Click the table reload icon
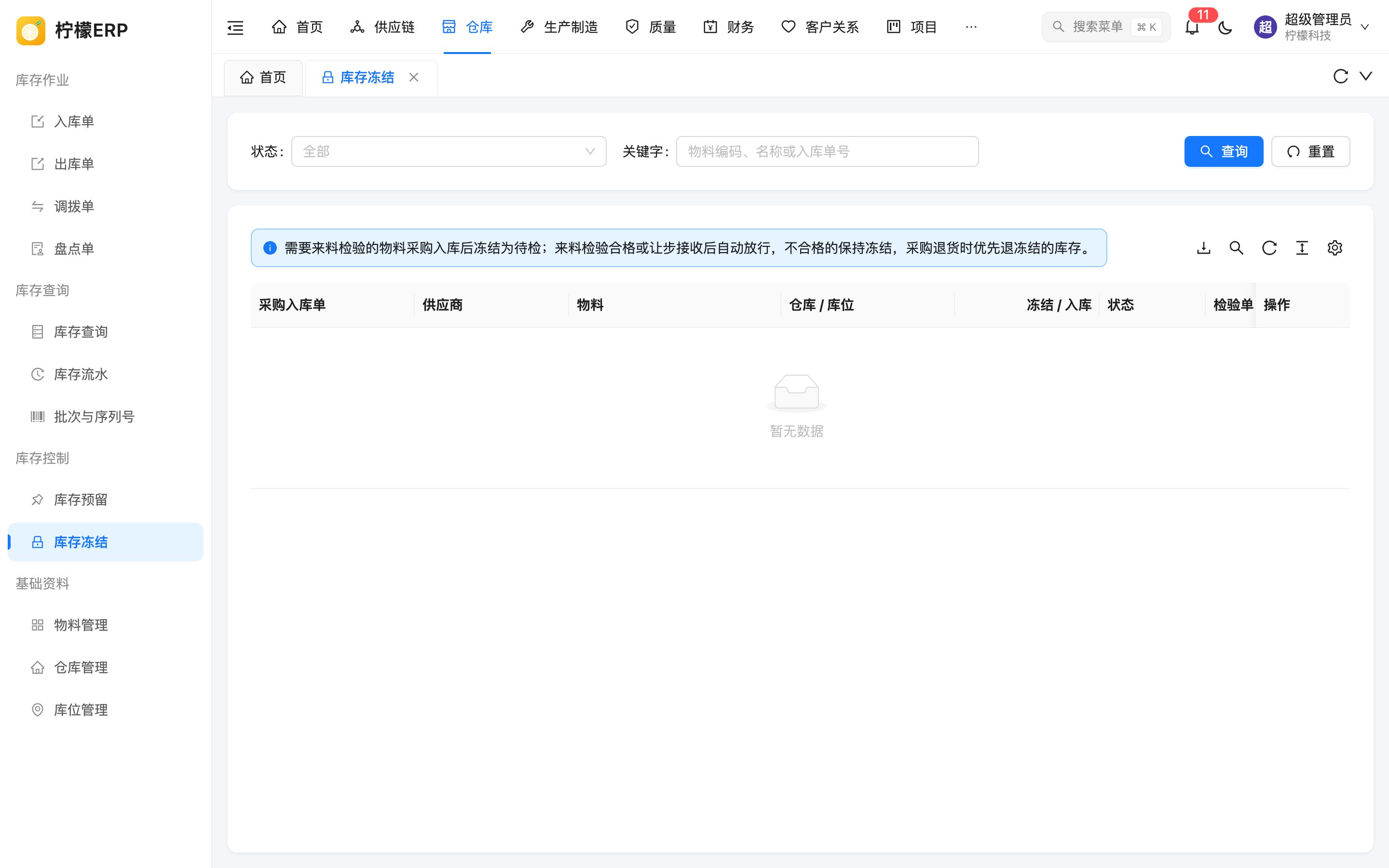 click(x=1269, y=248)
